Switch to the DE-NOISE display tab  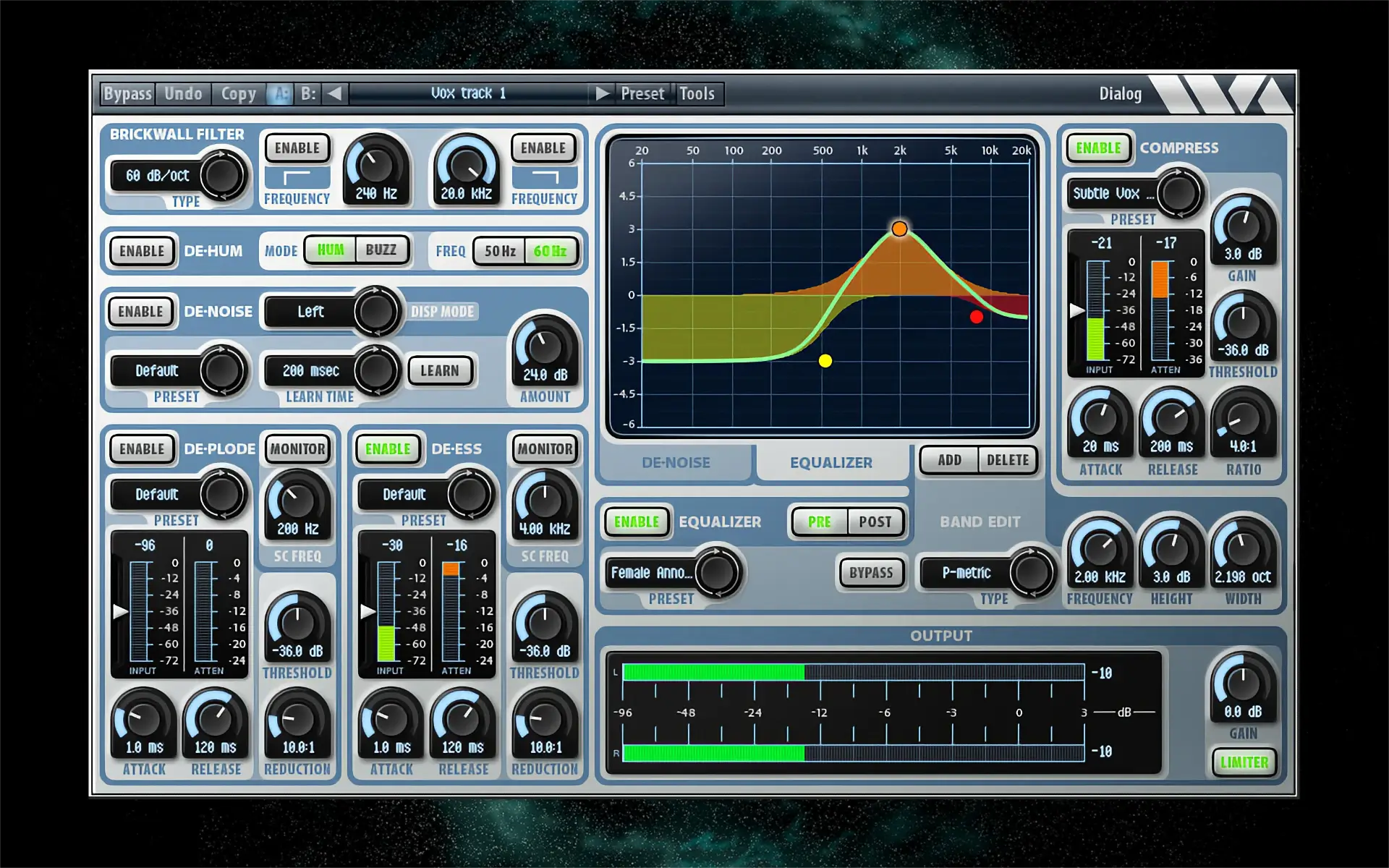(x=676, y=462)
